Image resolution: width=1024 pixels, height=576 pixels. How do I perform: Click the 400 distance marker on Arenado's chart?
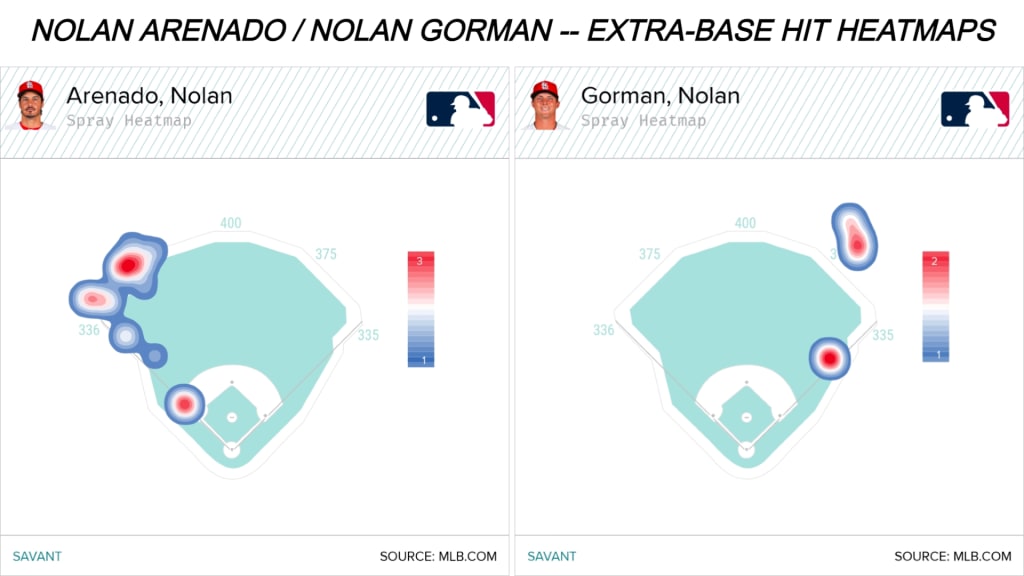pos(231,223)
